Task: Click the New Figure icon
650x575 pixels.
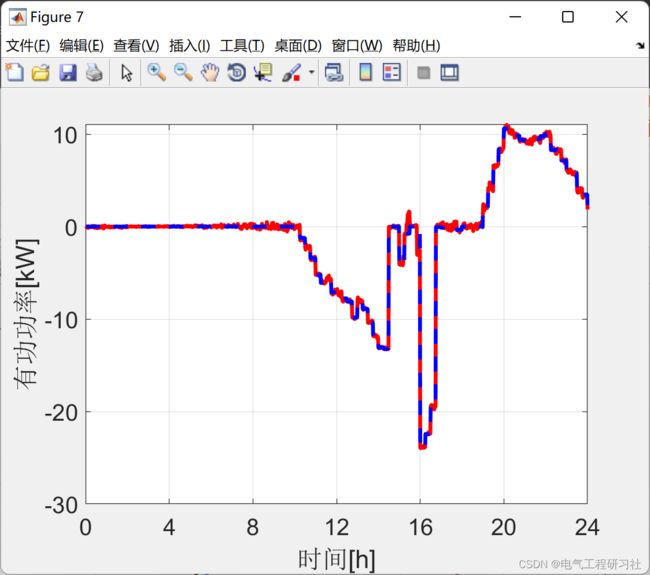Action: point(15,73)
